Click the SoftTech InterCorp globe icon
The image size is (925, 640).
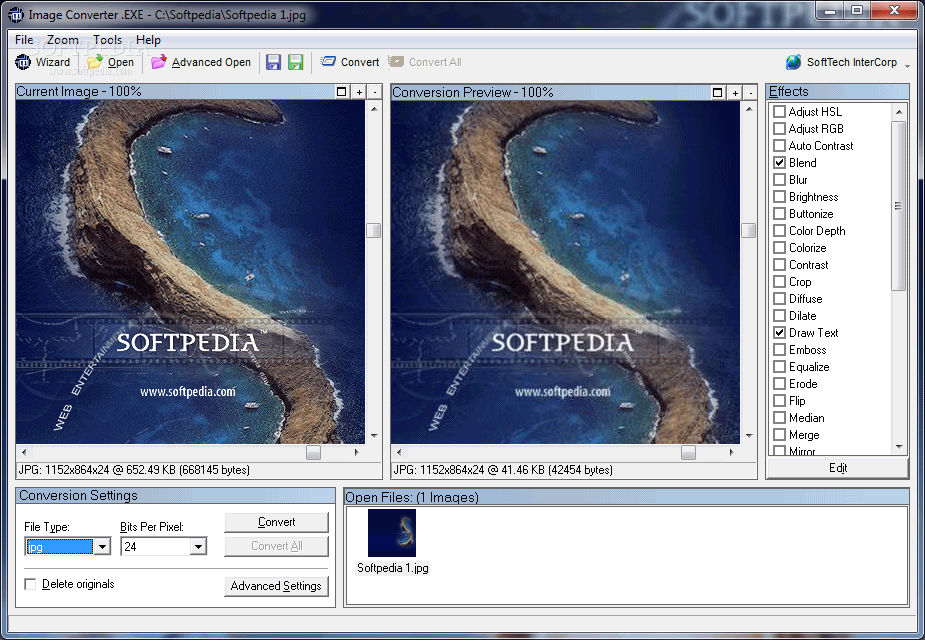click(x=793, y=62)
